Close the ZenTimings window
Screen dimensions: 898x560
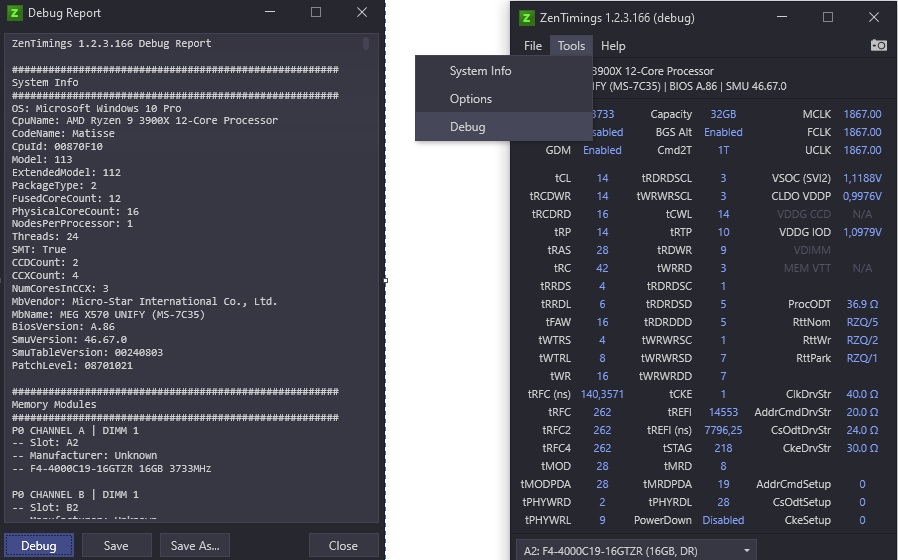pyautogui.click(x=873, y=17)
